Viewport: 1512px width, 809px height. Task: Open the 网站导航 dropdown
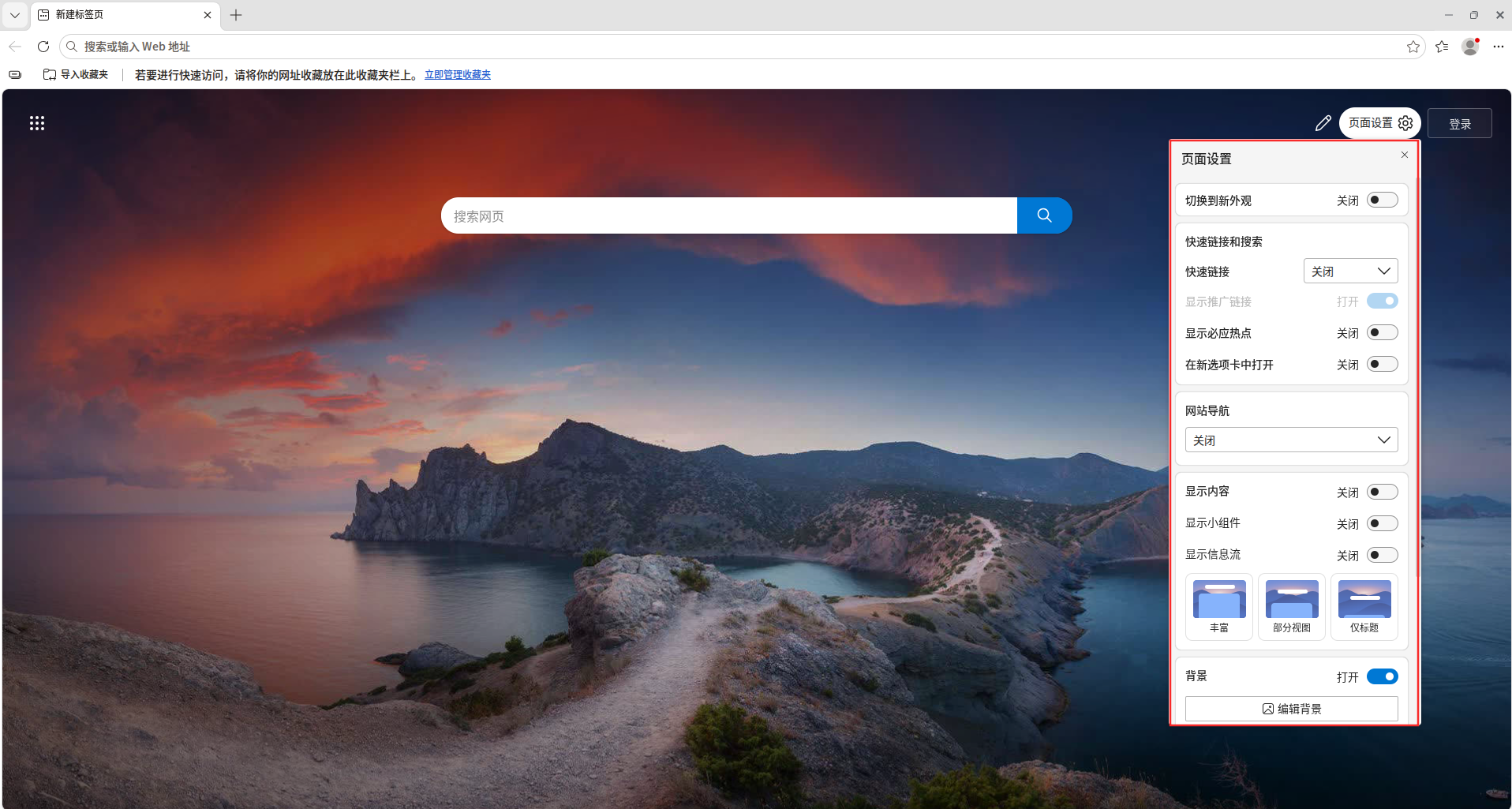pos(1291,440)
